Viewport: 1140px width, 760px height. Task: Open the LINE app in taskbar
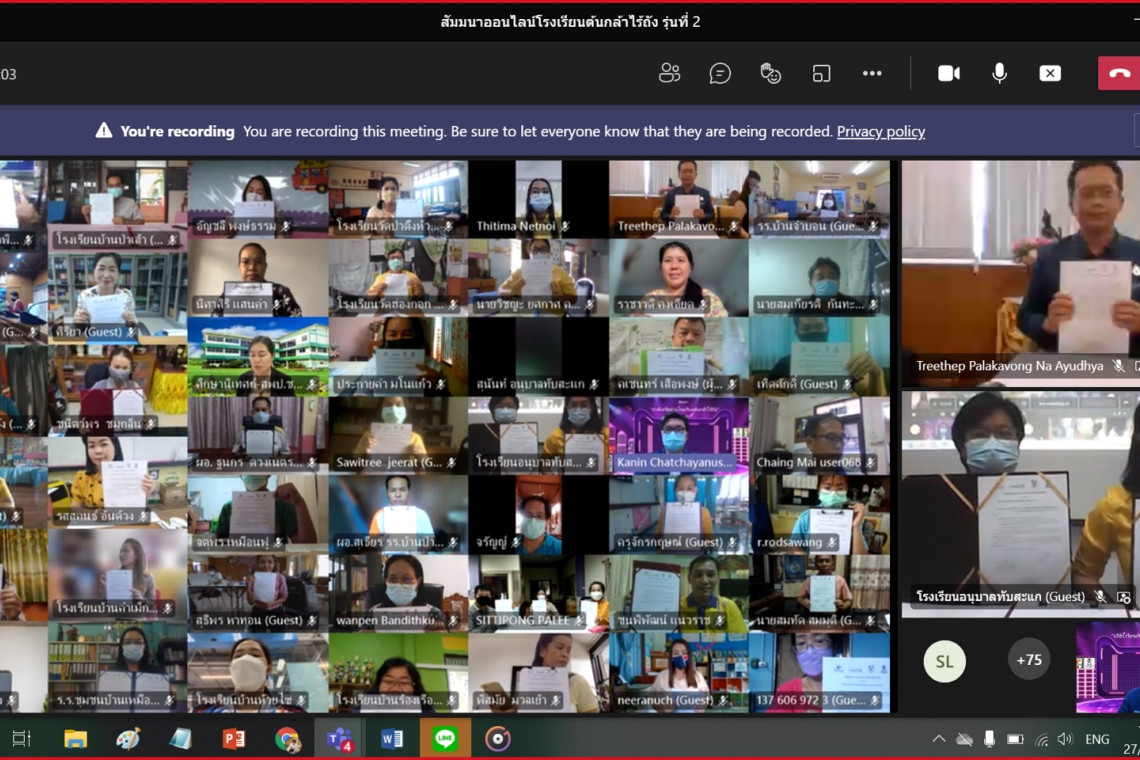(x=445, y=739)
